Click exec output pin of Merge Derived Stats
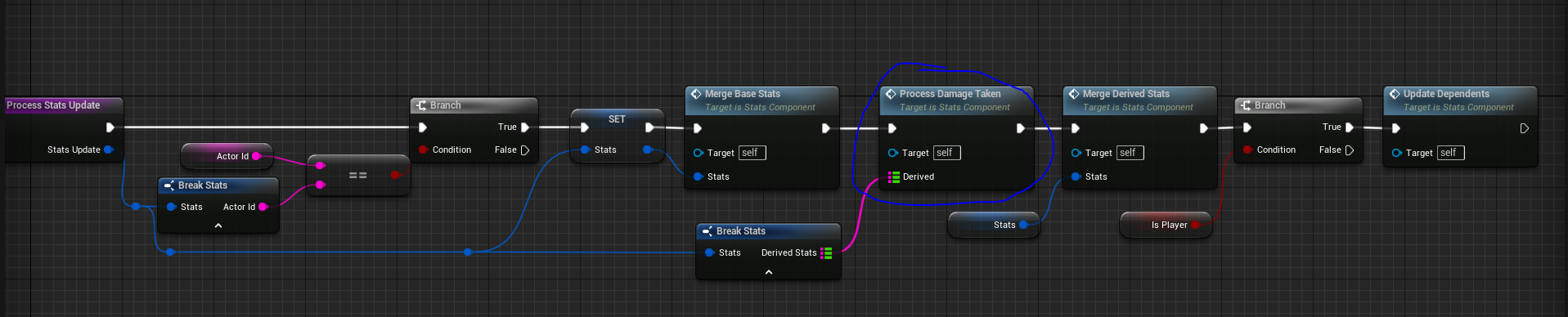 pos(1204,128)
